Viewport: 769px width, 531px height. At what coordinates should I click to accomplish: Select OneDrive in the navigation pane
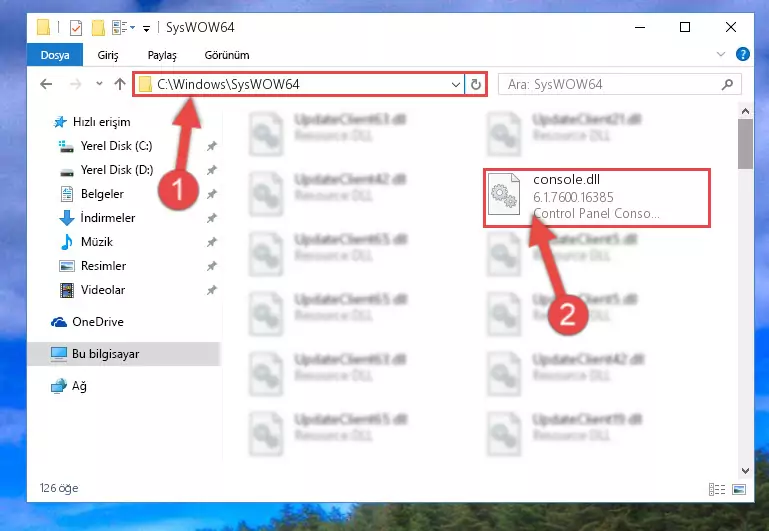(x=87, y=322)
